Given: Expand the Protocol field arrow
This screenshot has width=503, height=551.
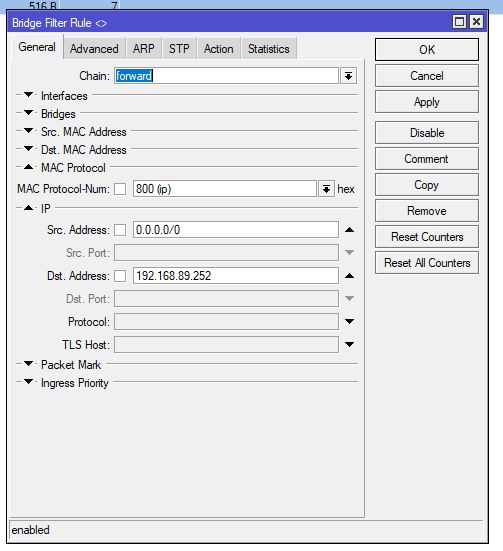Looking at the screenshot, I should [349, 322].
